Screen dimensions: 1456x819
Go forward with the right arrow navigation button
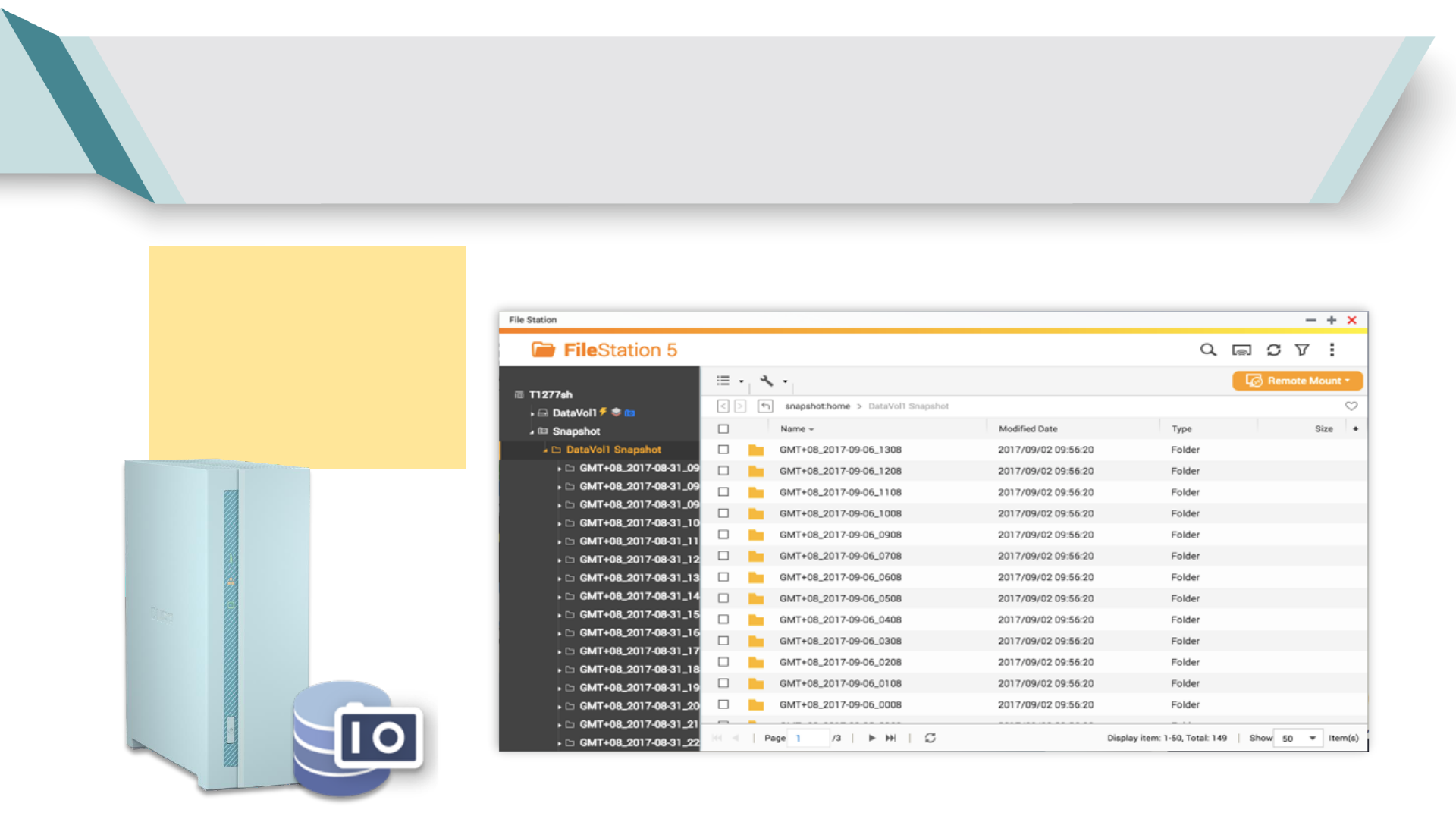pos(740,406)
